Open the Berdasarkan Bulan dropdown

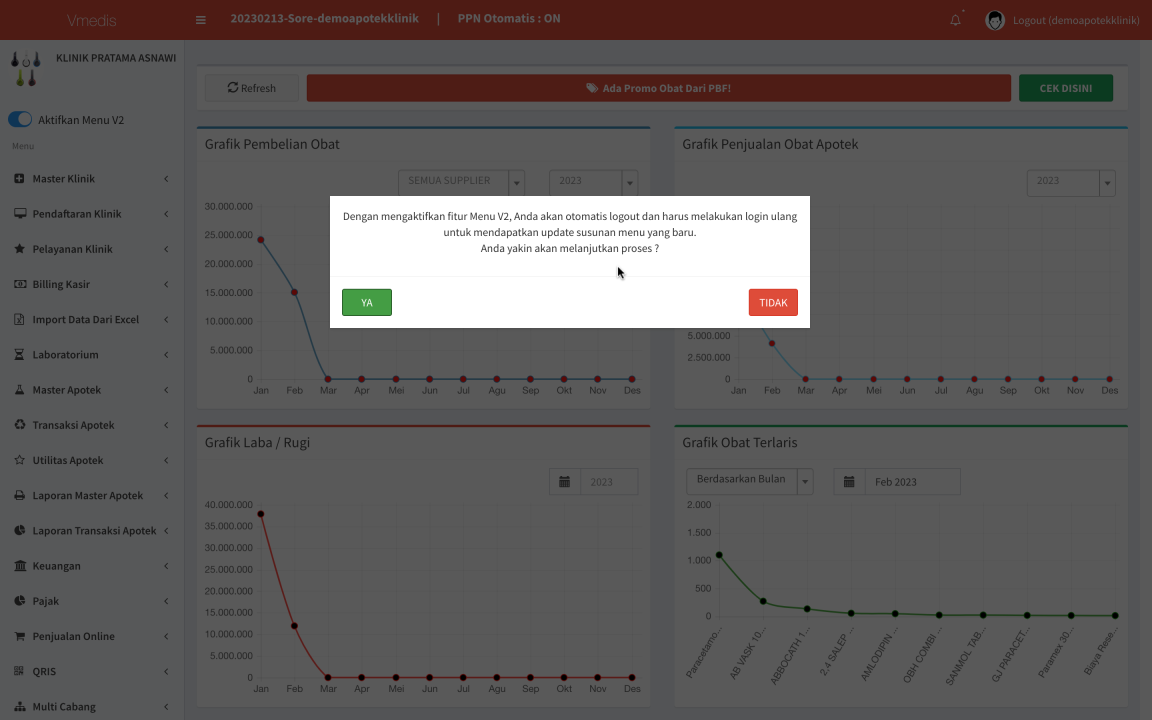pyautogui.click(x=750, y=481)
